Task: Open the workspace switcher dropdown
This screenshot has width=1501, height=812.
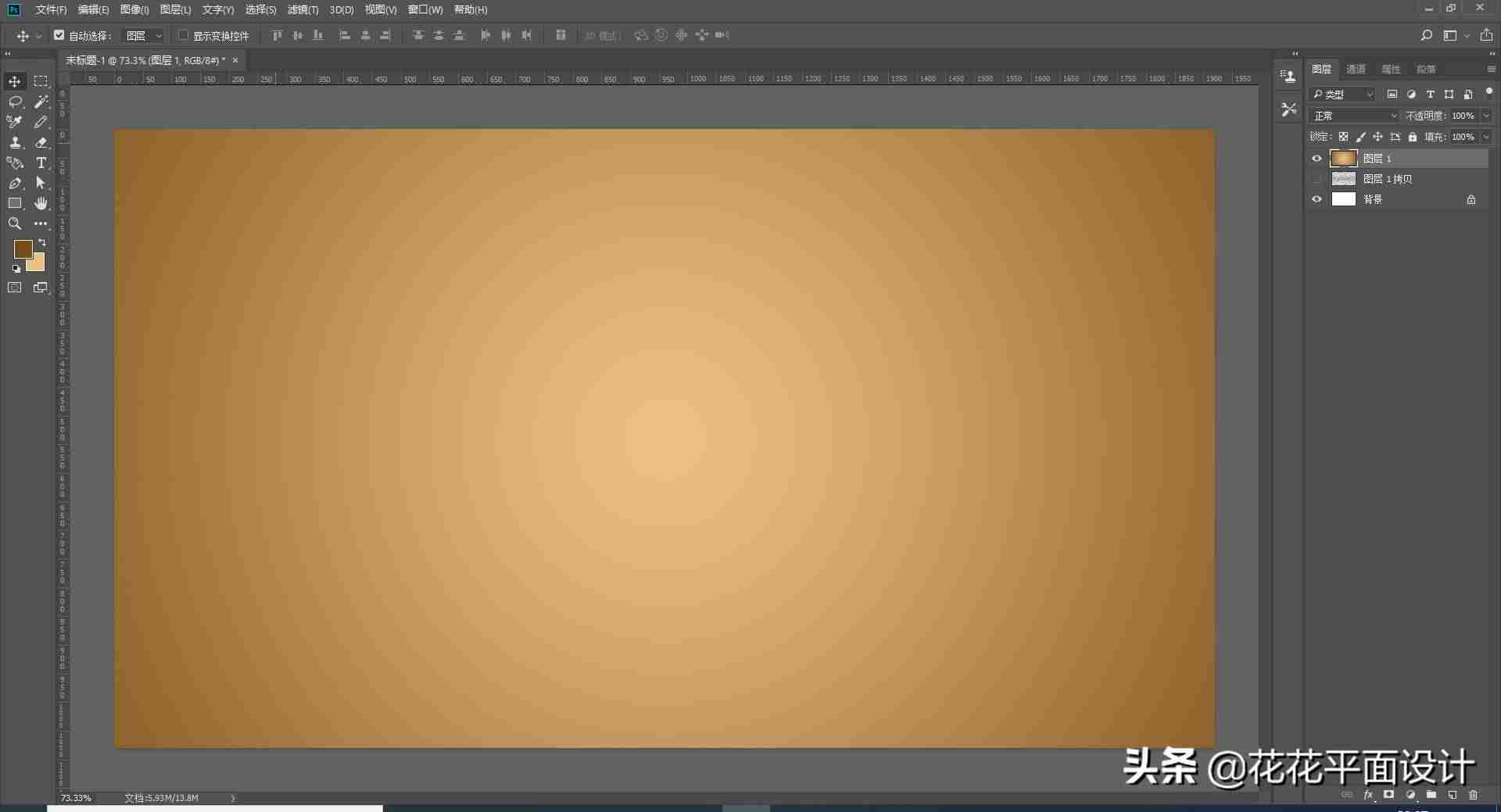Action: click(1456, 35)
